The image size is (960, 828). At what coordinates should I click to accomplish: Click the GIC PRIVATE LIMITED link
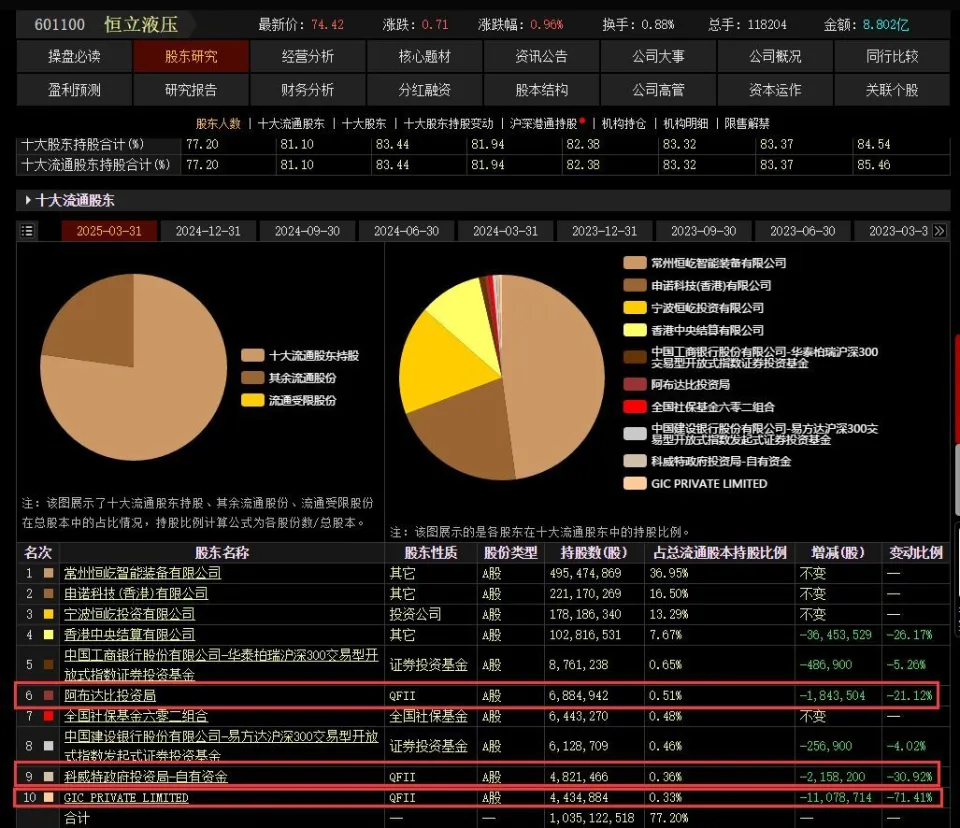(x=126, y=797)
